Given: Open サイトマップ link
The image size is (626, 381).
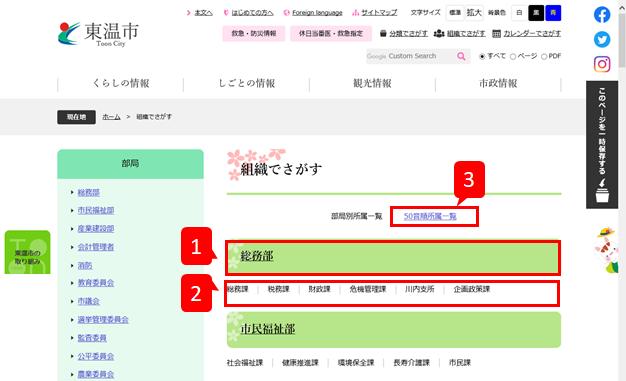Looking at the screenshot, I should tap(379, 13).
